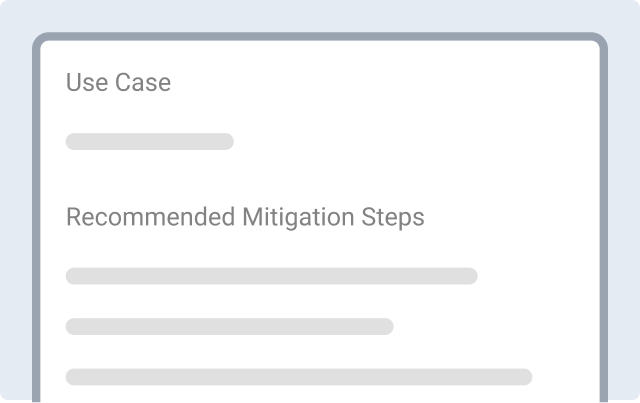This screenshot has width=640, height=403.
Task: Click the rounded top-right corner of card border
Action: (x=601, y=39)
